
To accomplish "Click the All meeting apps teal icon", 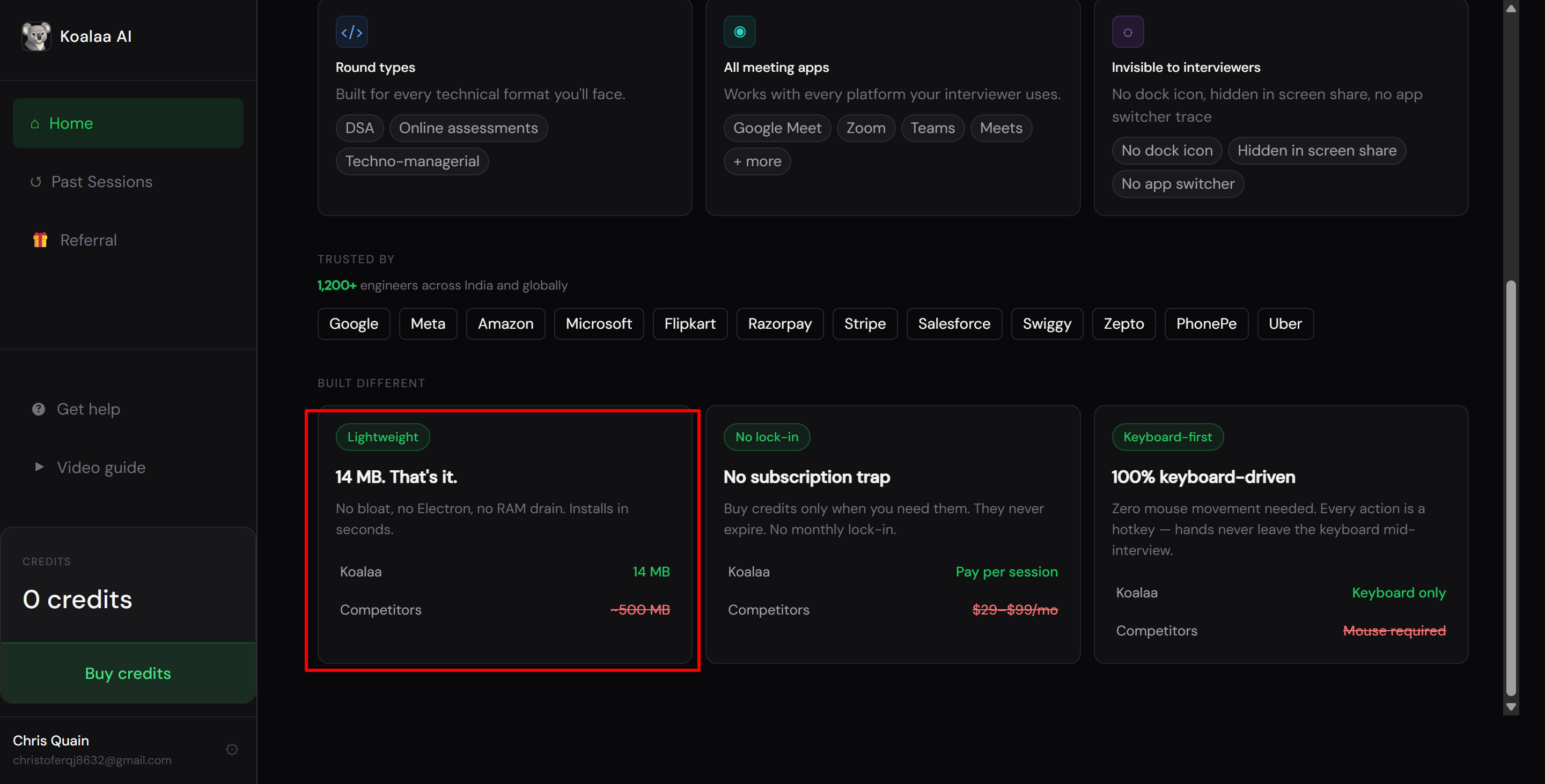I will [739, 32].
